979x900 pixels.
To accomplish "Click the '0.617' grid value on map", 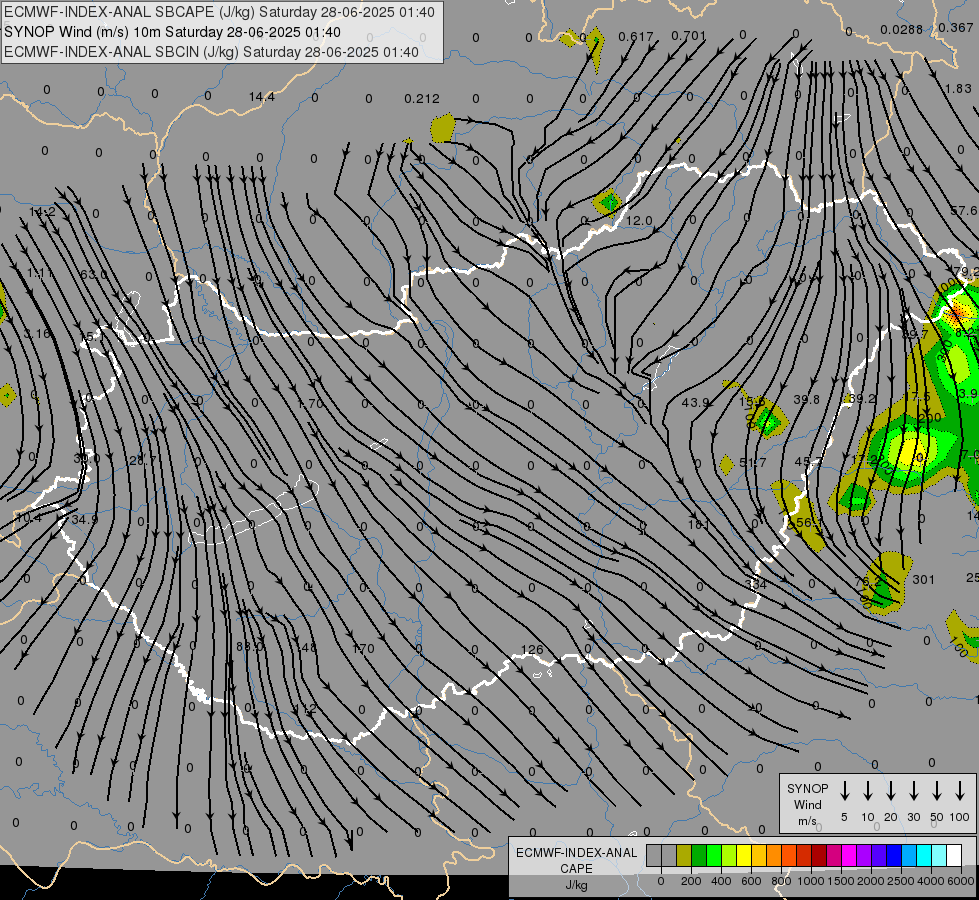I will [x=636, y=37].
